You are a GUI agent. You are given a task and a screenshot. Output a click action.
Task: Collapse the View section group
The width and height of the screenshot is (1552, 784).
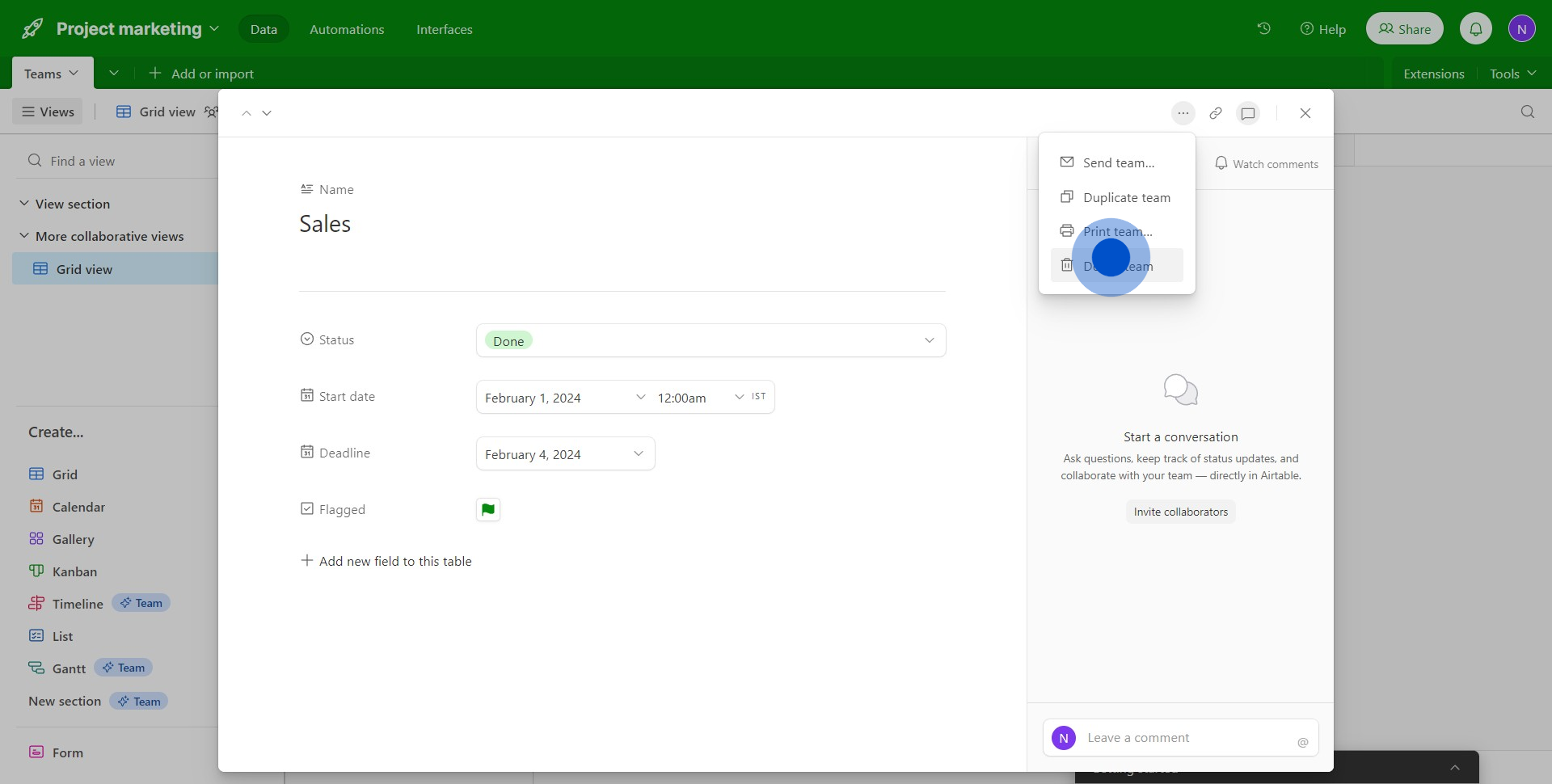(24, 204)
